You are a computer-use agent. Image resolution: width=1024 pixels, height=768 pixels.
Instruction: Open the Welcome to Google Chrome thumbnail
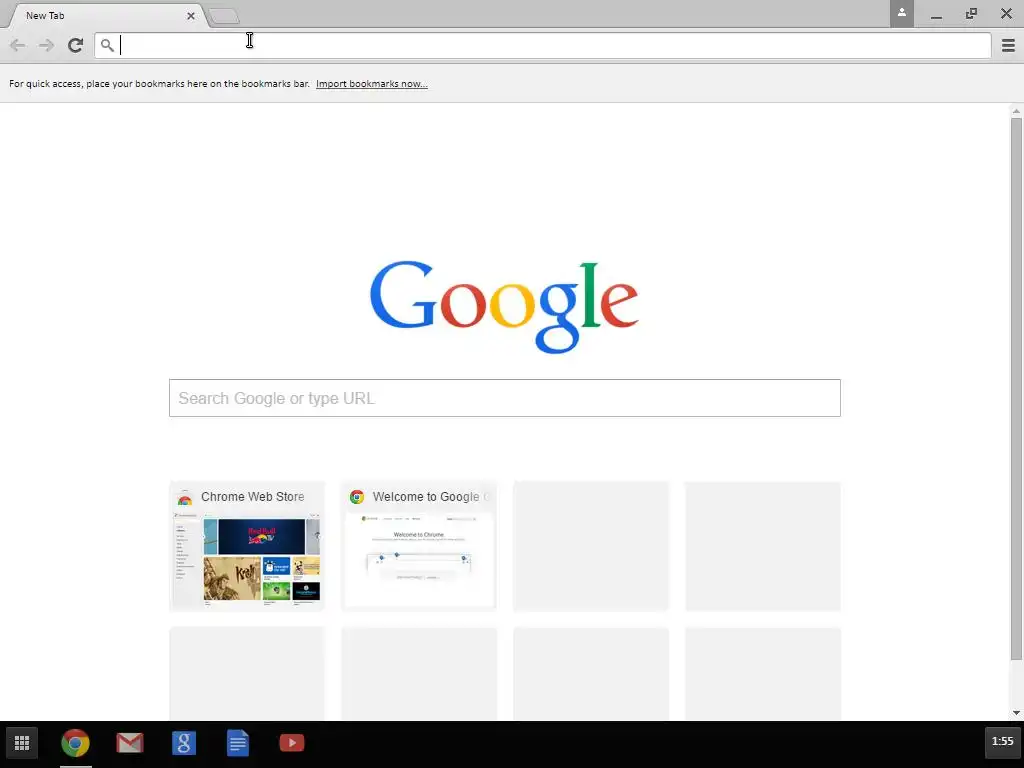click(419, 546)
